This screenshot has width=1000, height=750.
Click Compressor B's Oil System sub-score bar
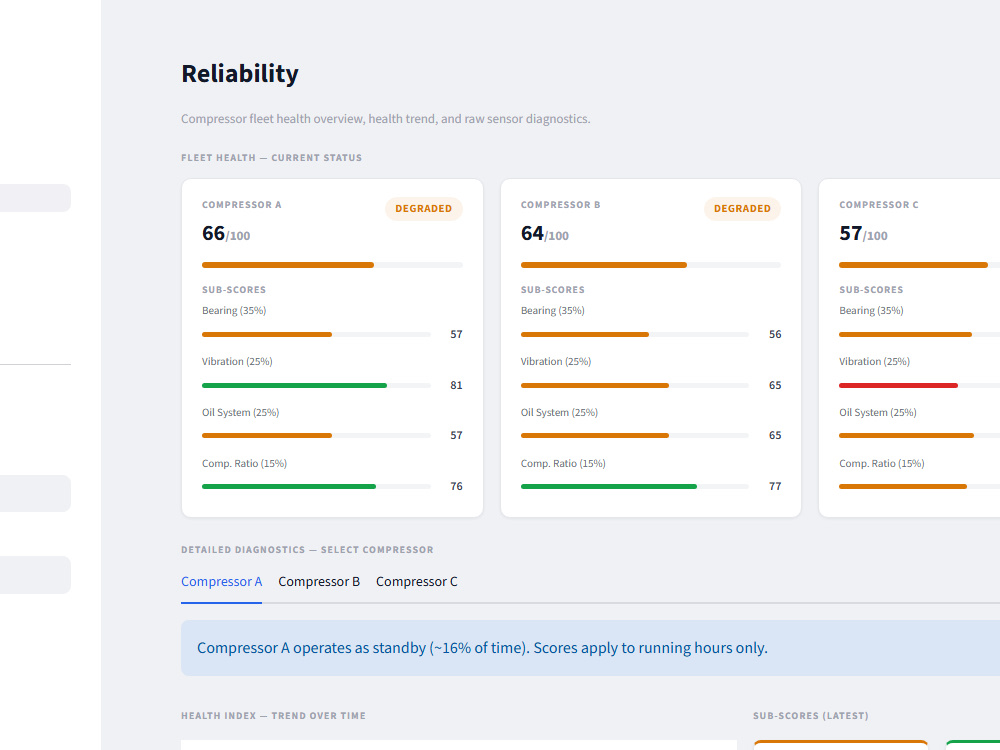click(x=635, y=436)
